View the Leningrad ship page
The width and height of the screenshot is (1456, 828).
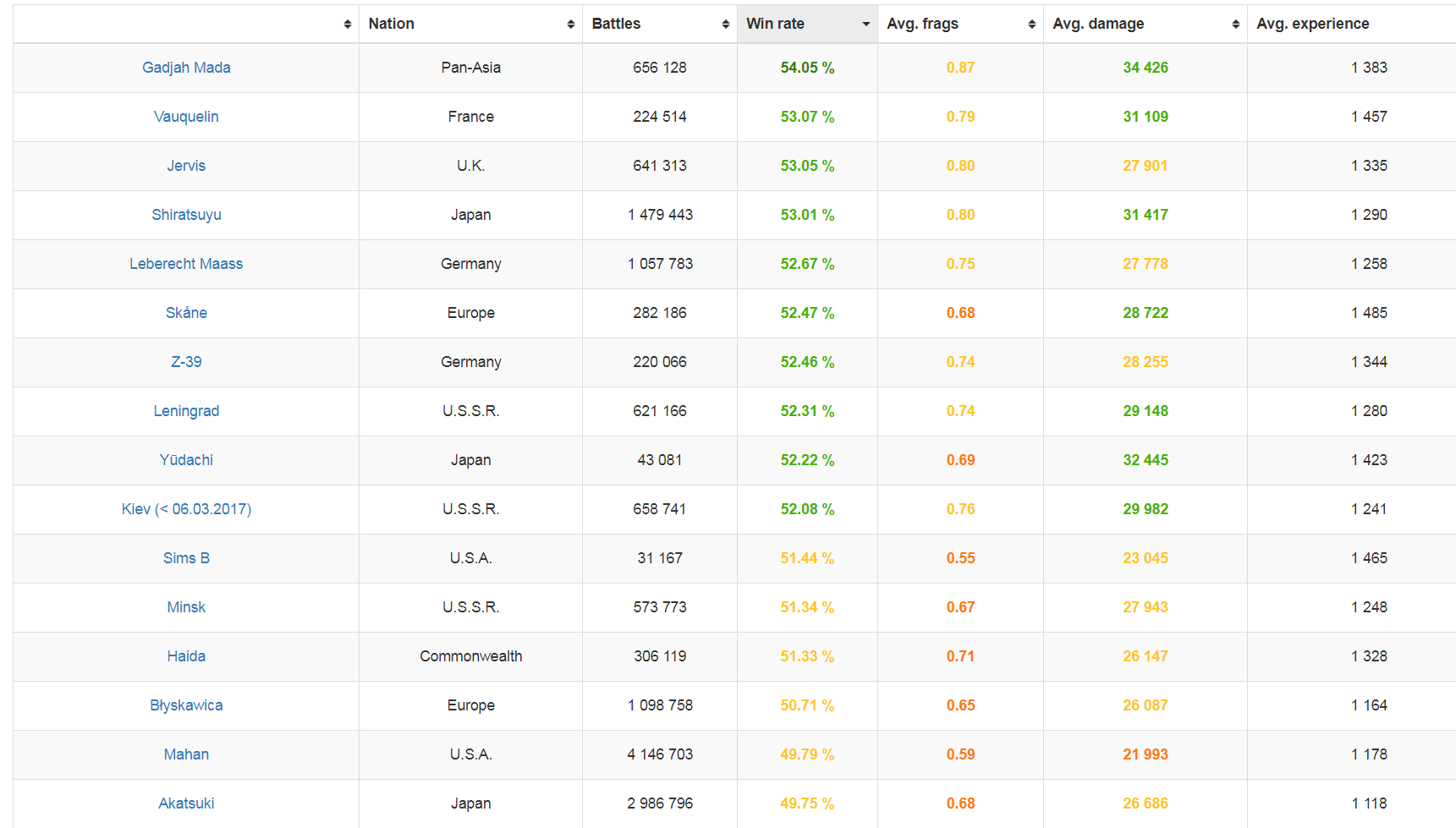[186, 411]
